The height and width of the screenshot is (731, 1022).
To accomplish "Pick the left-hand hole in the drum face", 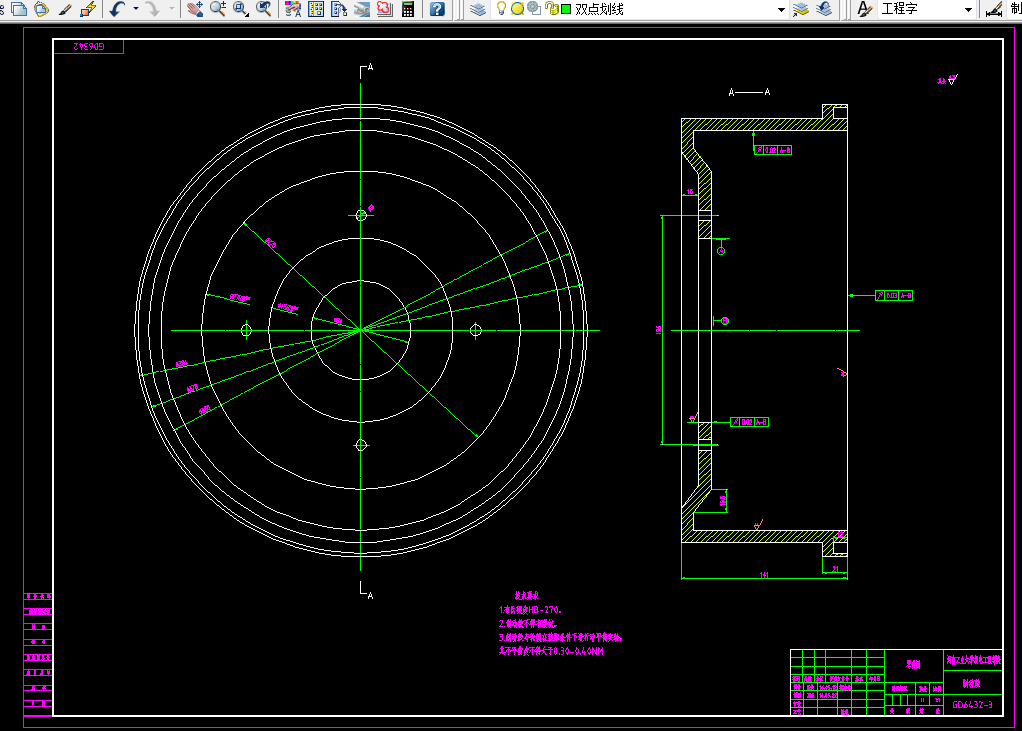I will point(246,330).
